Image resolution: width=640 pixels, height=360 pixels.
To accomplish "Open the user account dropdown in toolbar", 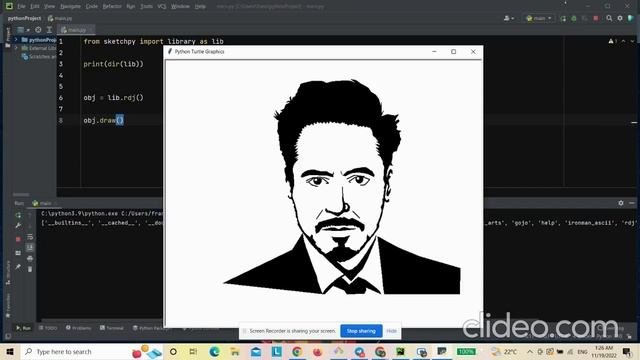I will pyautogui.click(x=509, y=18).
